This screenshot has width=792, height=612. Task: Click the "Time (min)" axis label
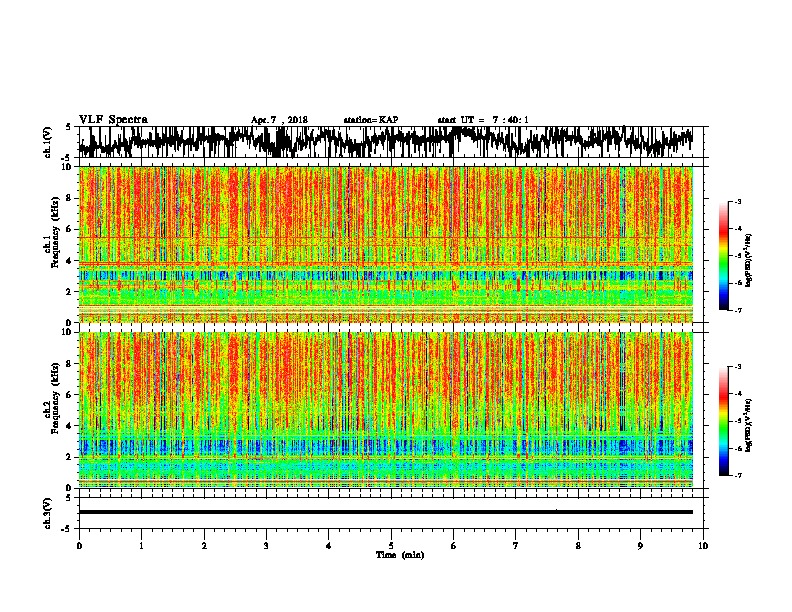(x=400, y=555)
